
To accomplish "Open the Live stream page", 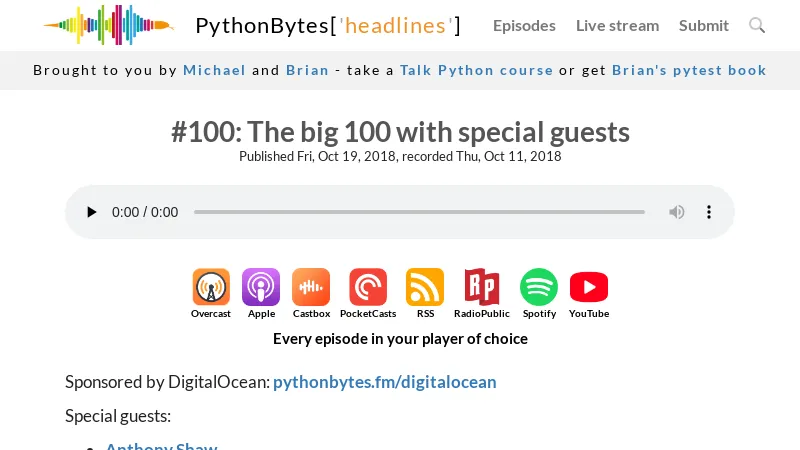I will click(x=617, y=26).
